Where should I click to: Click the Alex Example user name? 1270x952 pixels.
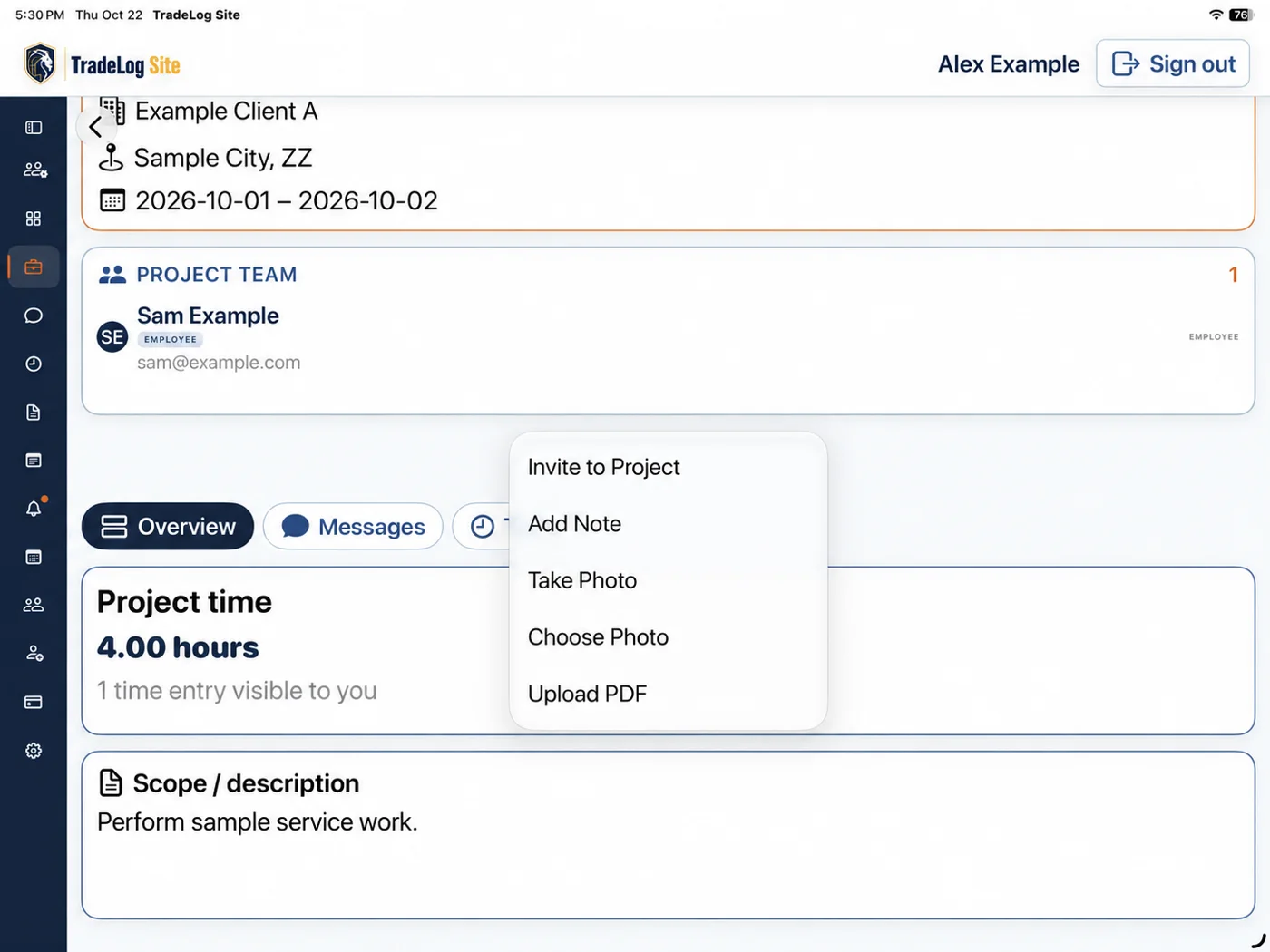tap(1009, 64)
